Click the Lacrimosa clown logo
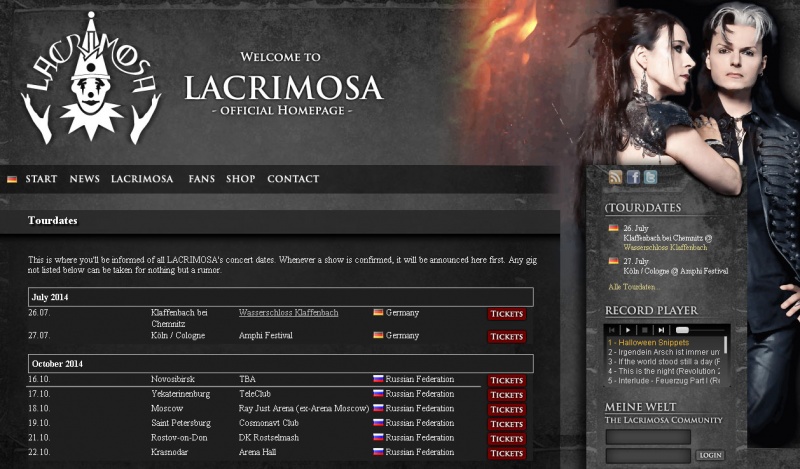 [x=91, y=78]
